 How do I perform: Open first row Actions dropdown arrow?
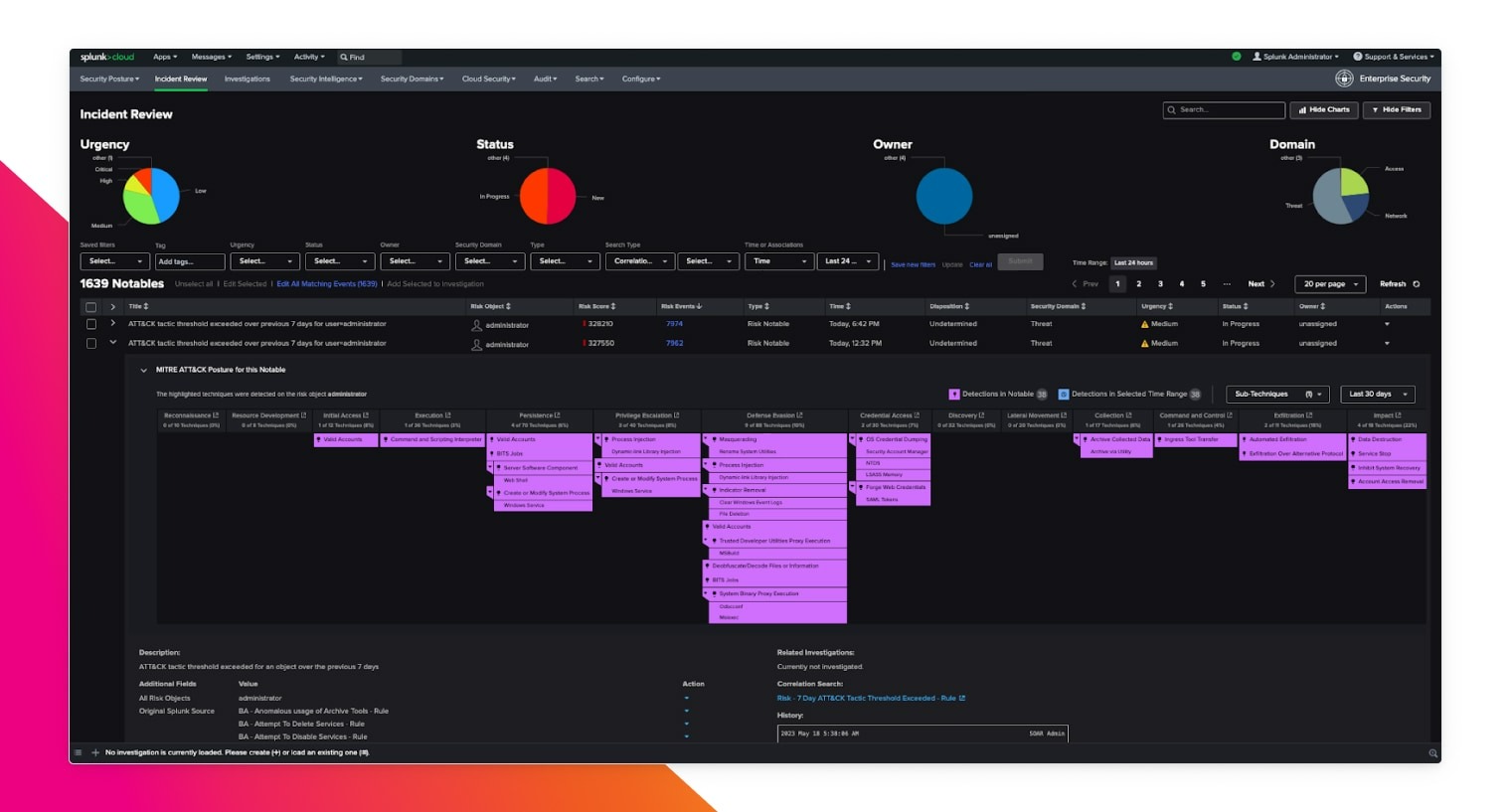(1387, 324)
